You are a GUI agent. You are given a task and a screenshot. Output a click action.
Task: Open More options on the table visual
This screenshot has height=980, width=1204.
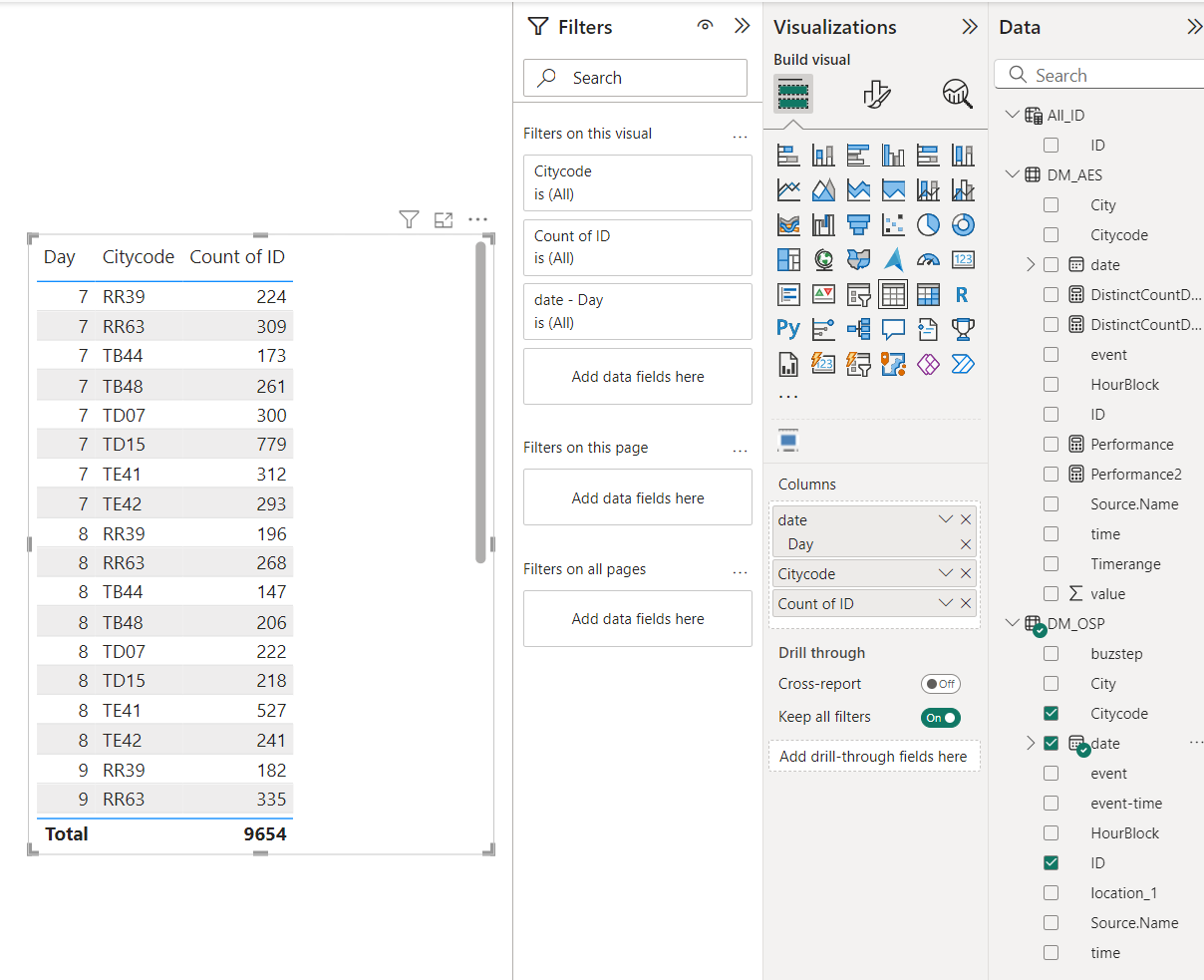[x=478, y=219]
